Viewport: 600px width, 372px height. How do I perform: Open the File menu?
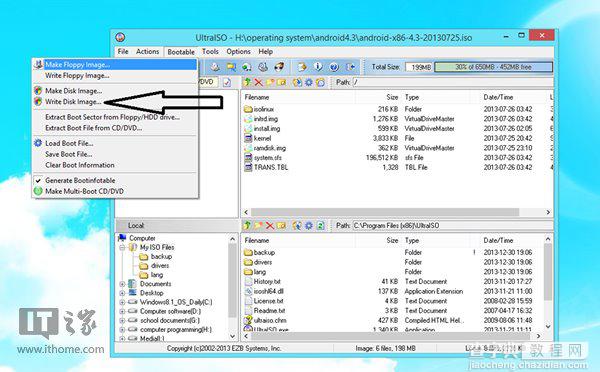point(123,51)
